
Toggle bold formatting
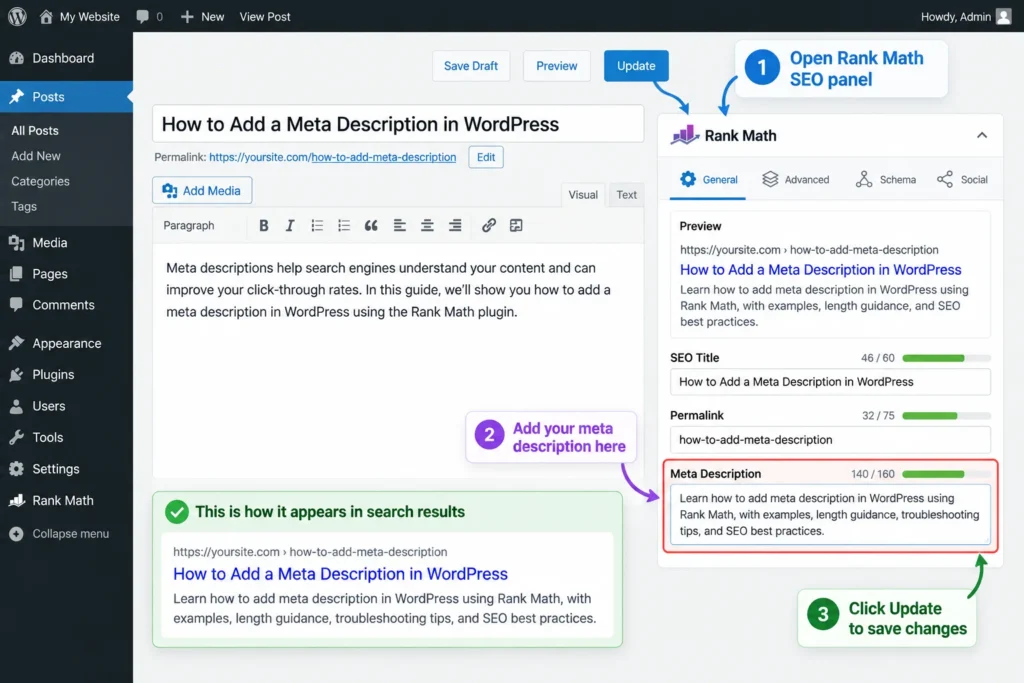264,225
